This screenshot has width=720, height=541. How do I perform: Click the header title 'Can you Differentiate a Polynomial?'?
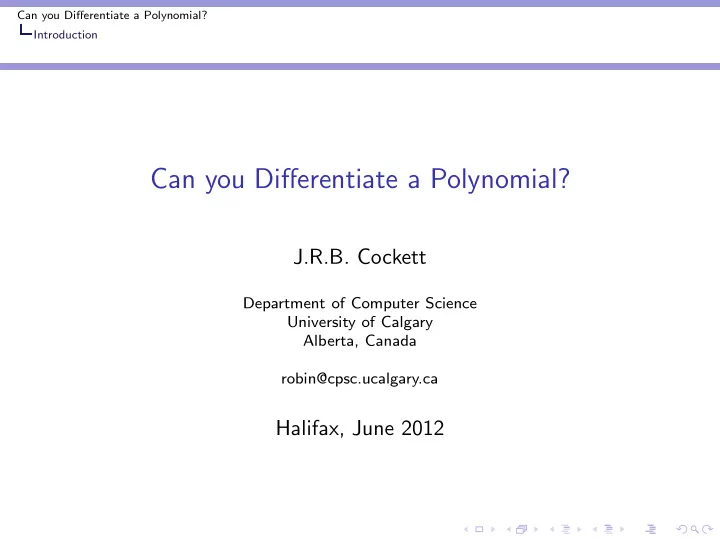point(112,15)
